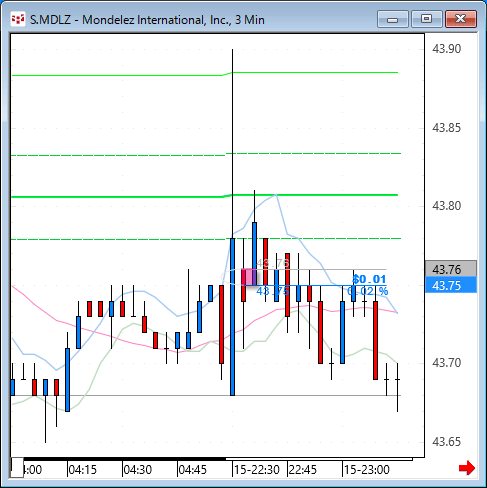Click the chart window logo icon

pyautogui.click(x=18, y=19)
